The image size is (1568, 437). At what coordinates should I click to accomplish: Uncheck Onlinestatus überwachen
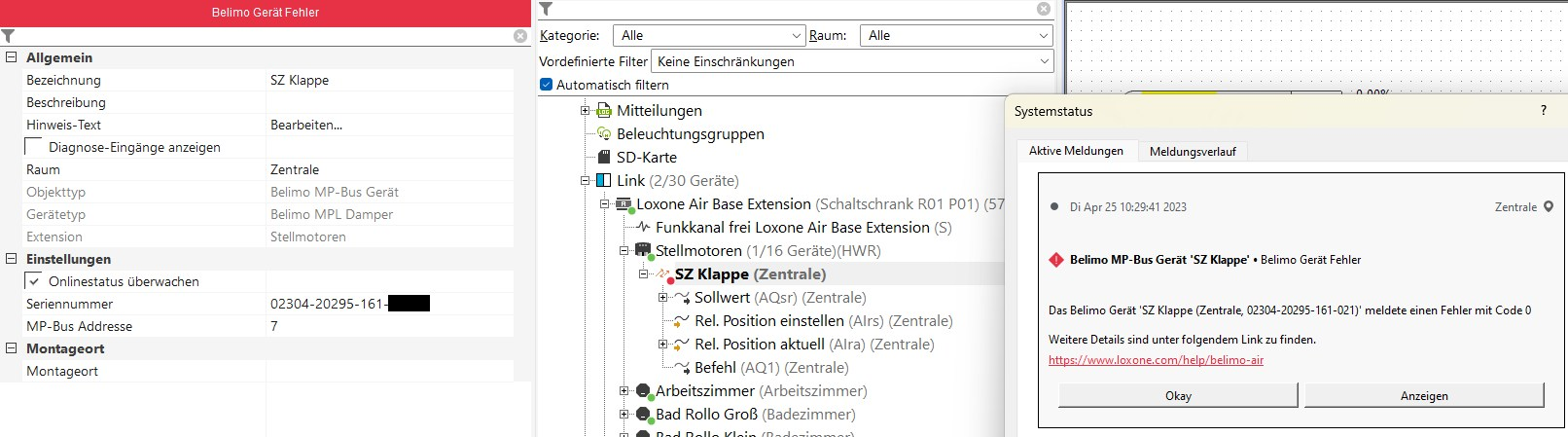click(34, 281)
